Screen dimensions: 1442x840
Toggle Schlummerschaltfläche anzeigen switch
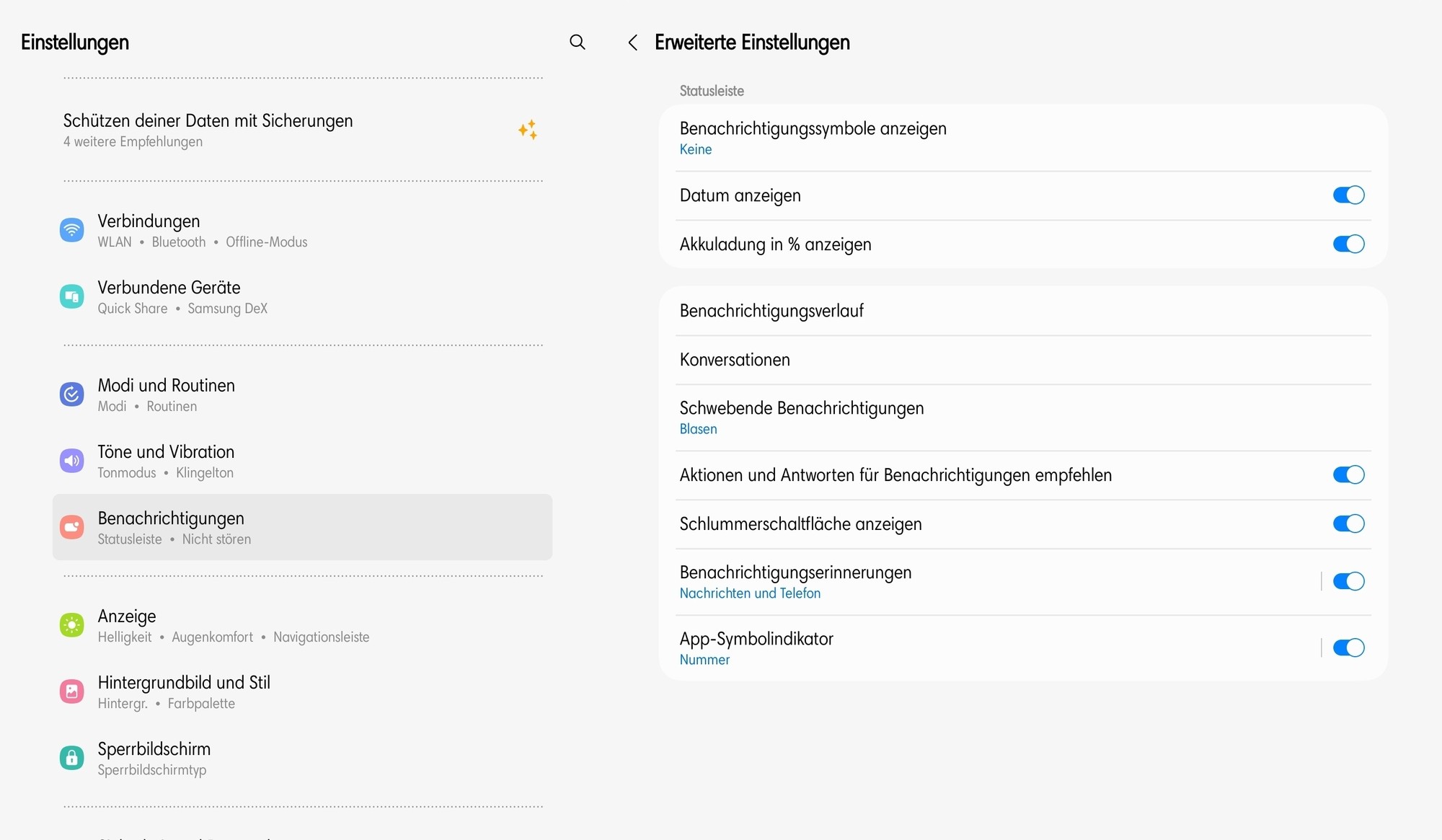pos(1348,524)
